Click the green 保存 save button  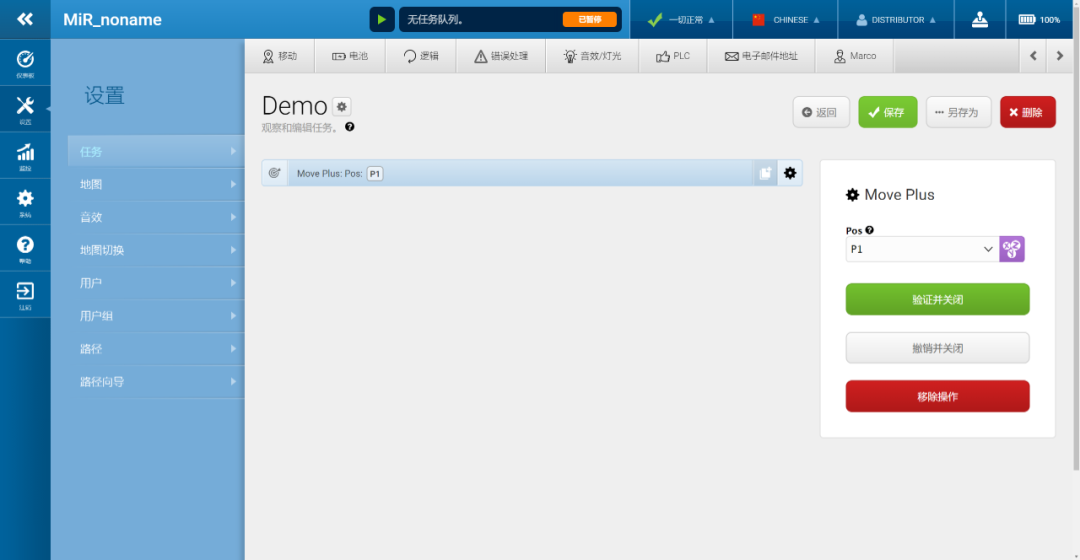(887, 112)
